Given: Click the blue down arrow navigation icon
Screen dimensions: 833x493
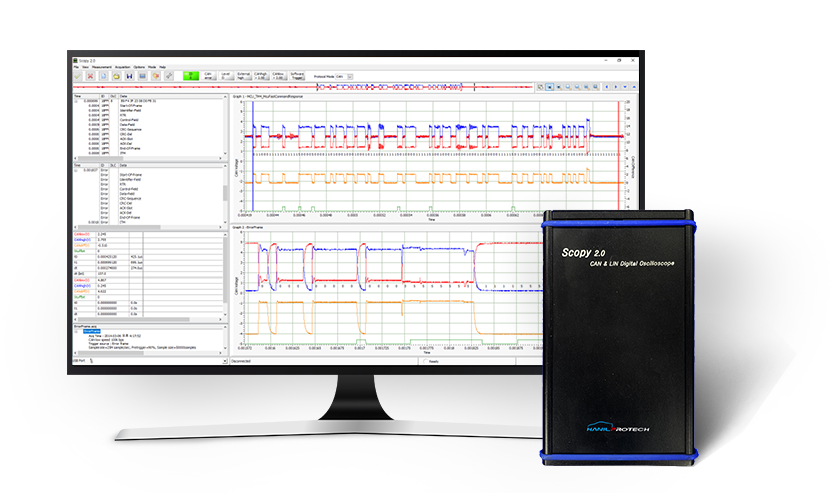Looking at the screenshot, I should pos(625,87).
